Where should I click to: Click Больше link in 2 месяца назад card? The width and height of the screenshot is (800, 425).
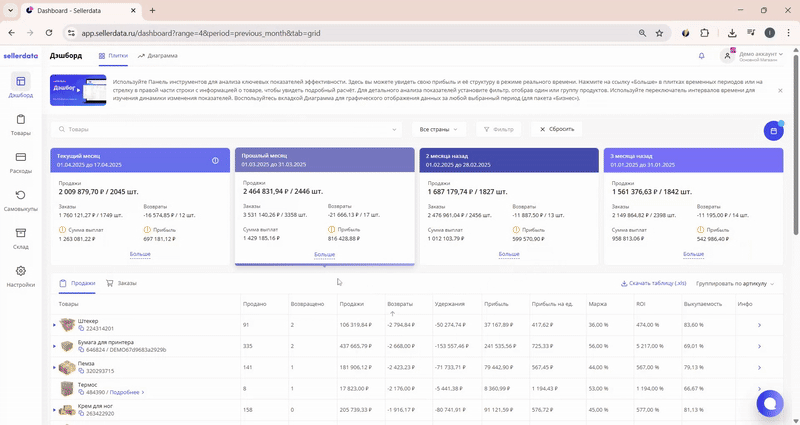tap(509, 254)
